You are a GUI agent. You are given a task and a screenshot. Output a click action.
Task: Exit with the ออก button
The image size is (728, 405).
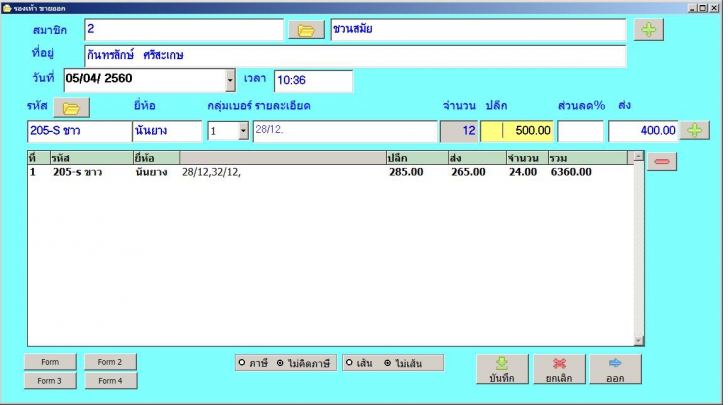point(615,369)
